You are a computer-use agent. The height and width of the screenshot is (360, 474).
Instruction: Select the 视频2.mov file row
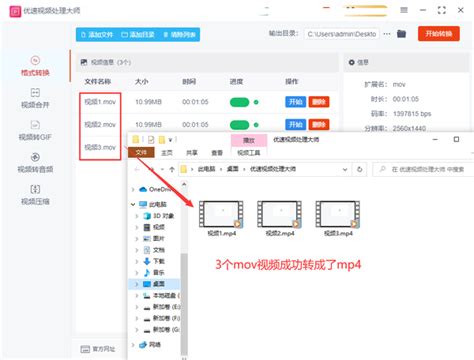(207, 125)
